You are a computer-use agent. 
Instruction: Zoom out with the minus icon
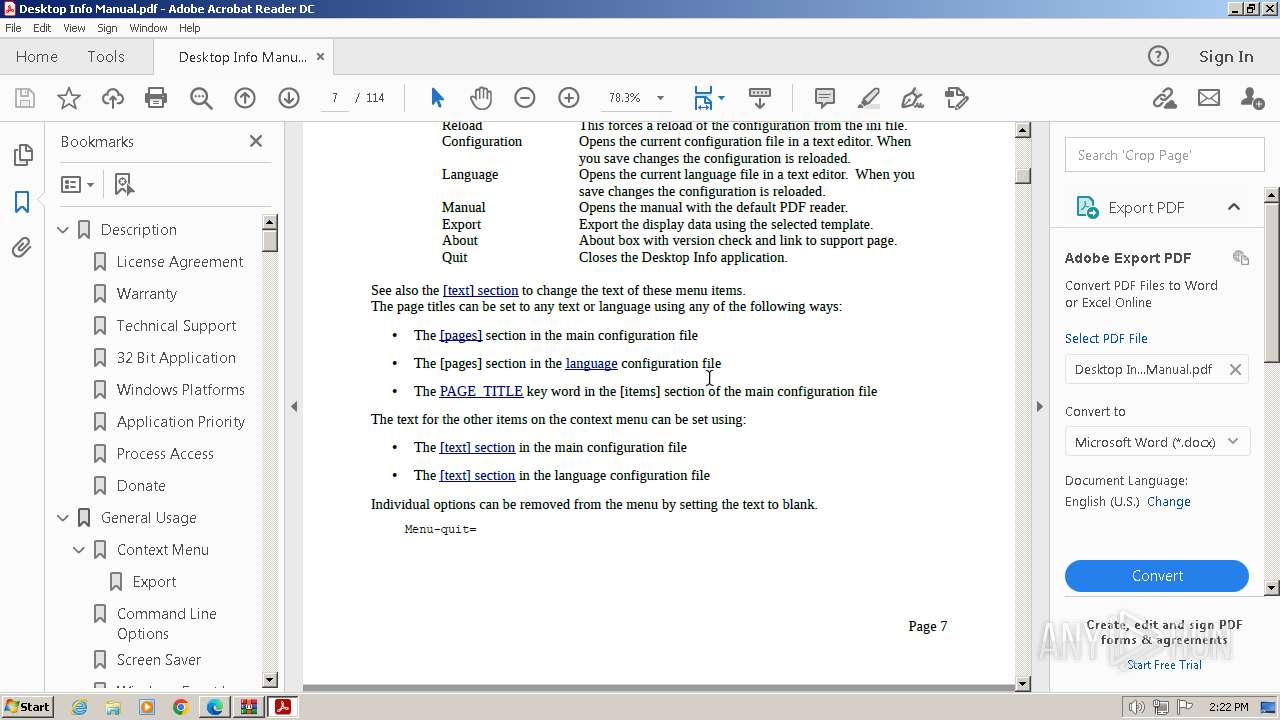click(525, 98)
